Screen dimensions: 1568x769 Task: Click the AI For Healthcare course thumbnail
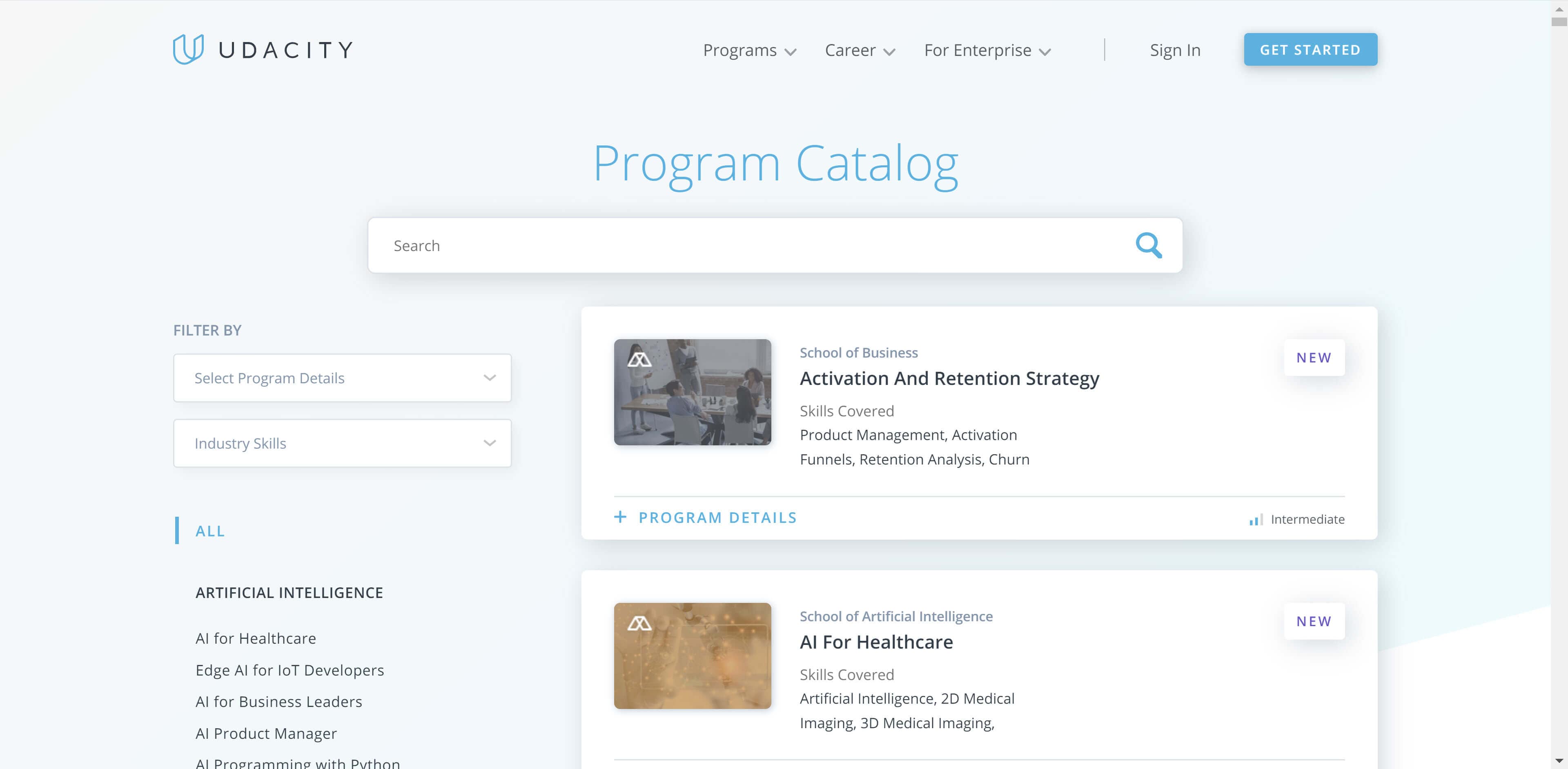click(x=693, y=655)
